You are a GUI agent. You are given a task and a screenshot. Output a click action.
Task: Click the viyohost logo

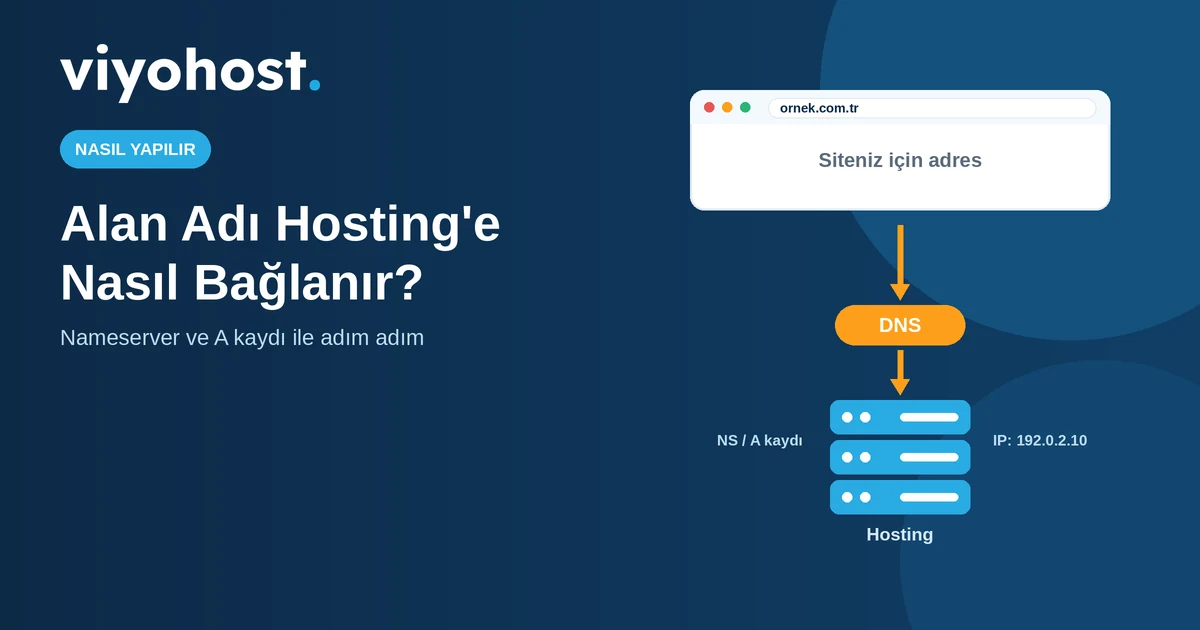coord(190,73)
